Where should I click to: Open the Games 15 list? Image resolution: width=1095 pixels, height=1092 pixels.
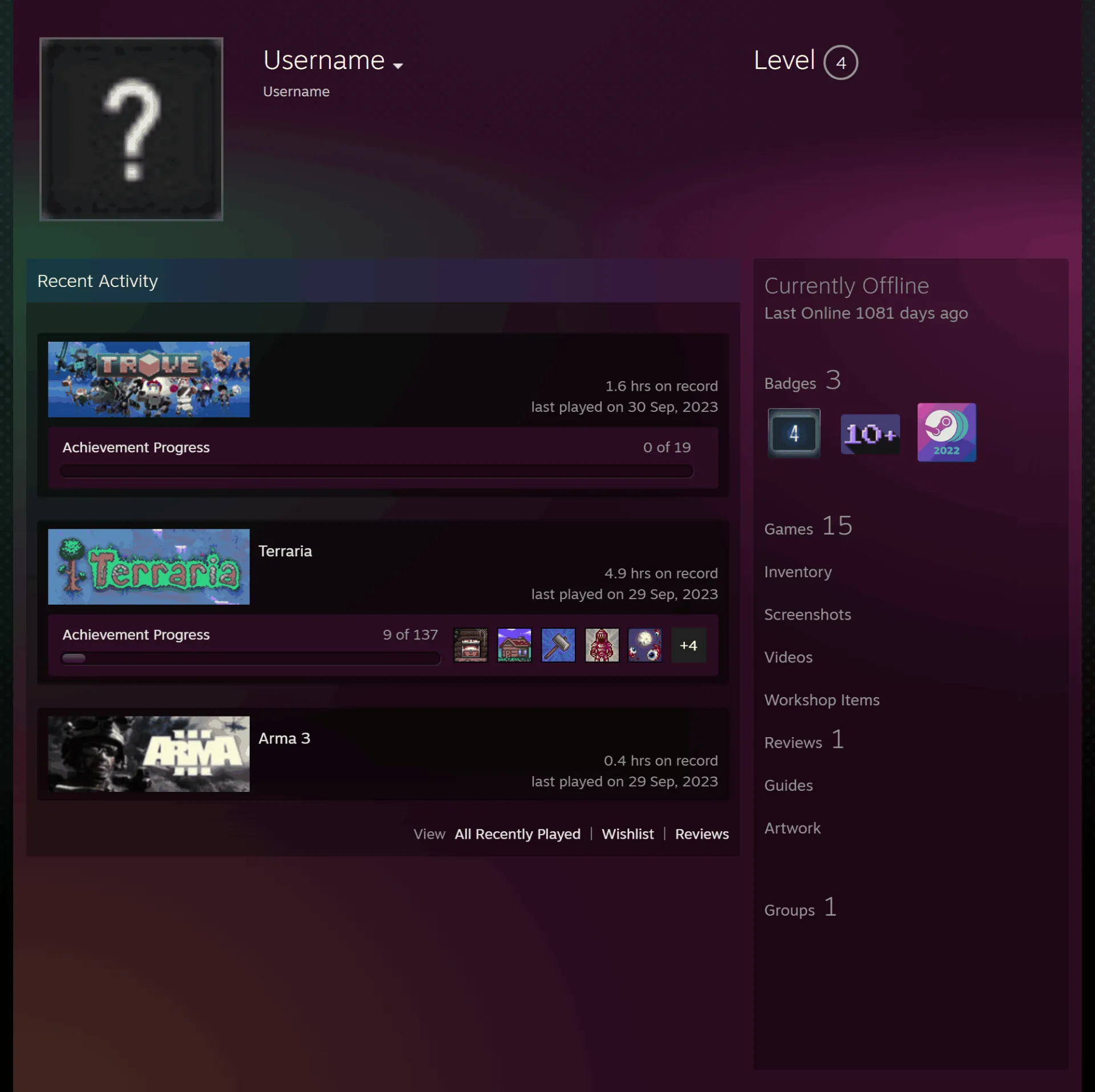[808, 527]
